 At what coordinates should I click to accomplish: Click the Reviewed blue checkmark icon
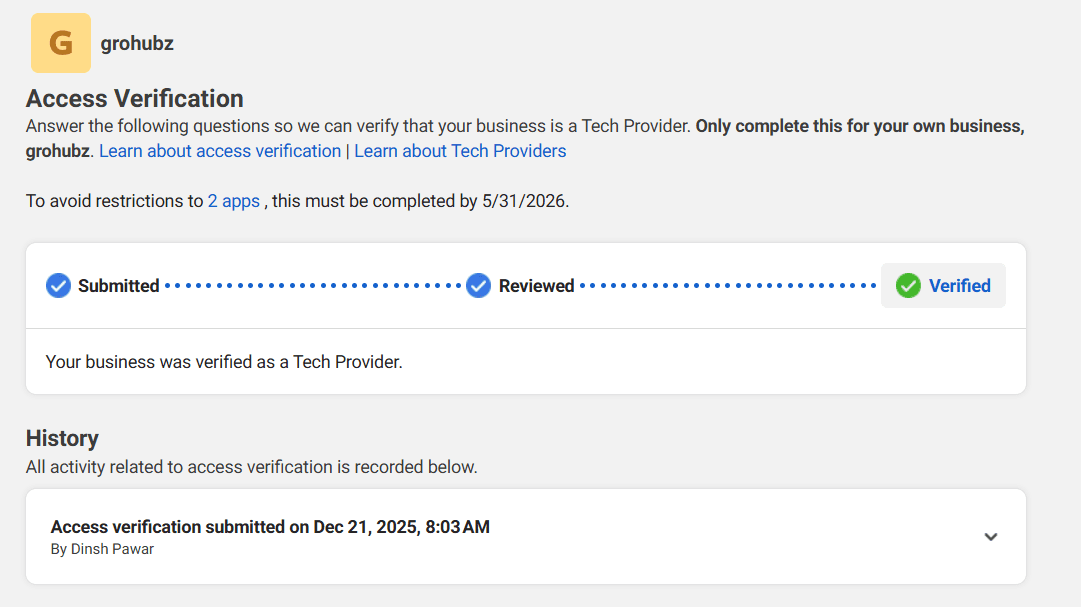point(478,285)
